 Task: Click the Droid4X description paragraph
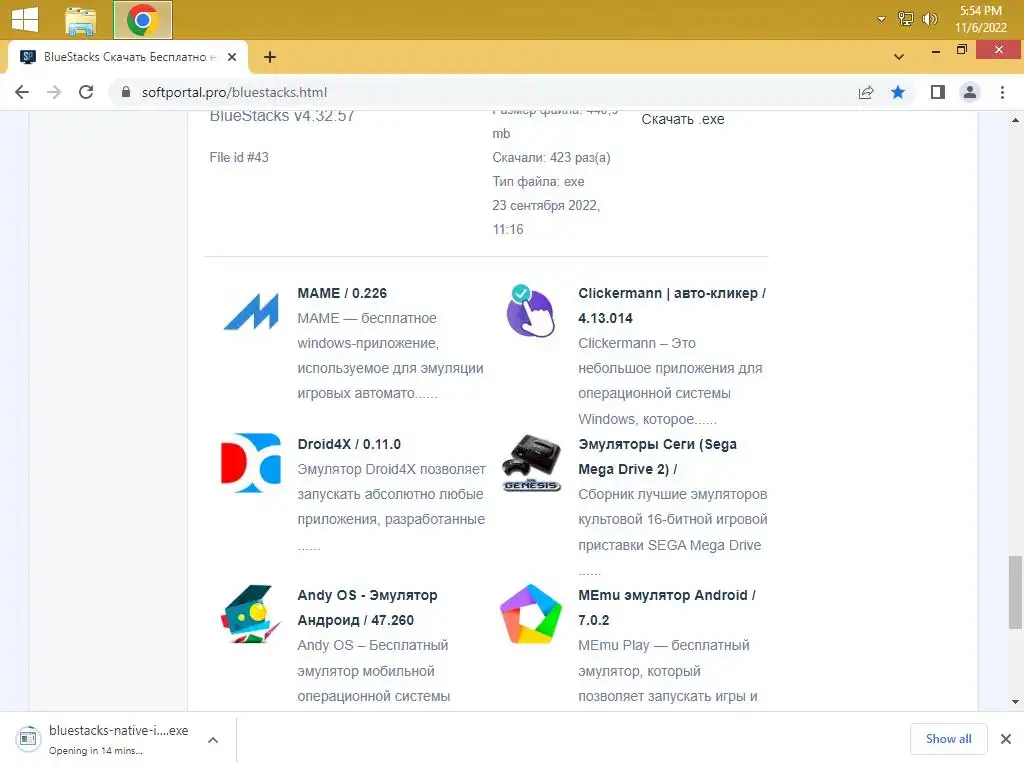(391, 507)
